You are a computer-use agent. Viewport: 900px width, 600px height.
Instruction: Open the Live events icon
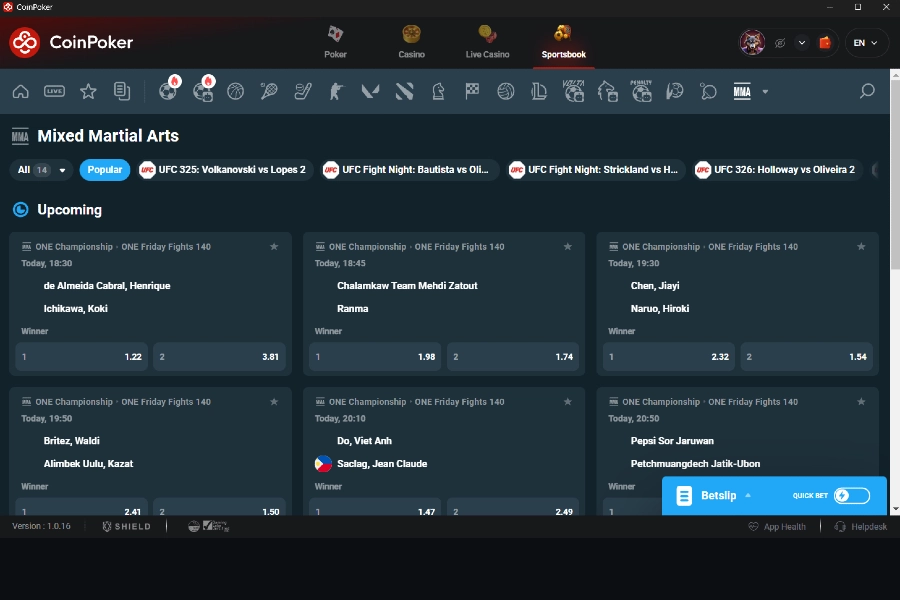click(x=54, y=92)
